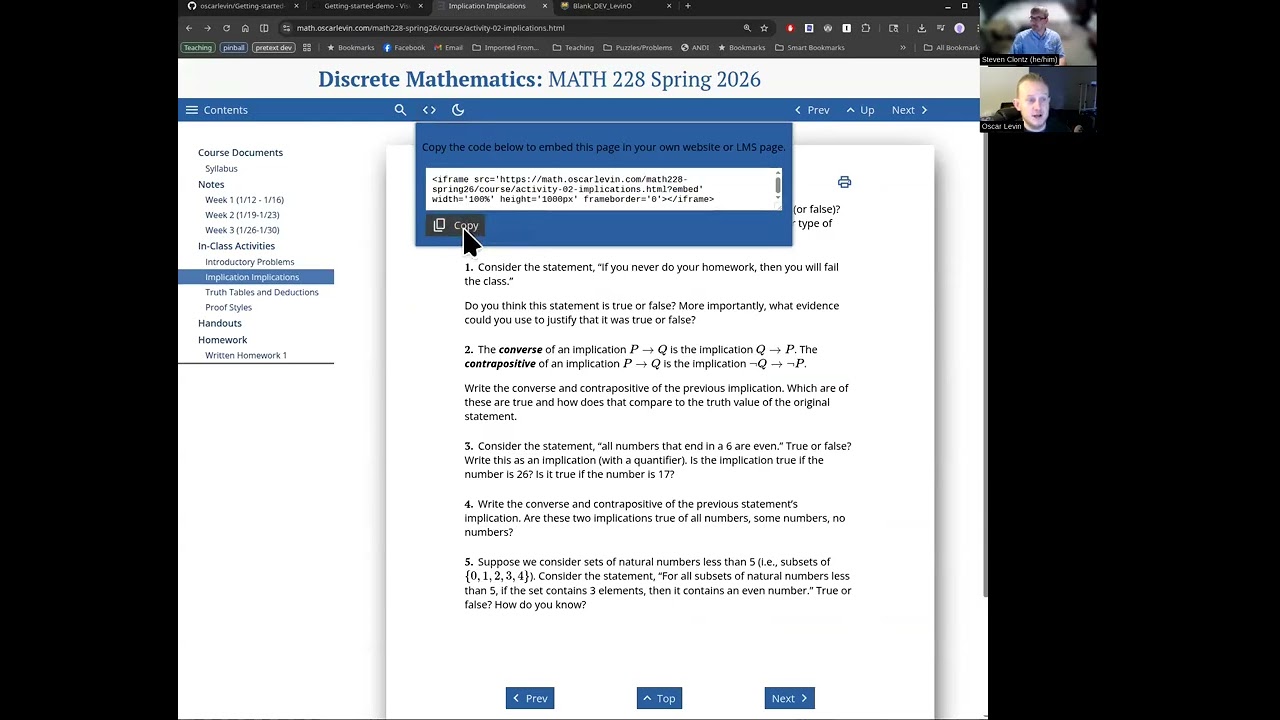Open the first starred Bookmarks folder
Screen dimensions: 1280x720
tap(351, 47)
